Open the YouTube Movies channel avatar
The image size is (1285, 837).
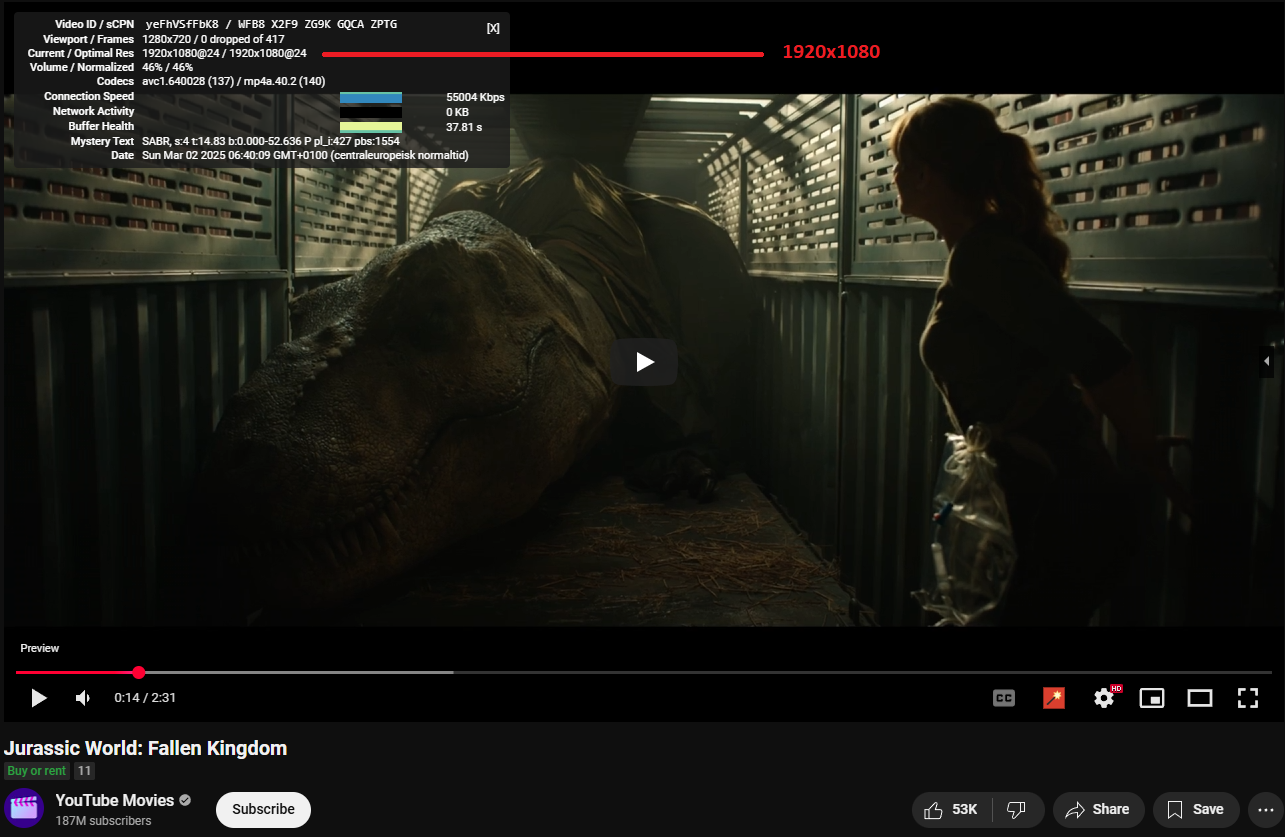click(x=24, y=809)
